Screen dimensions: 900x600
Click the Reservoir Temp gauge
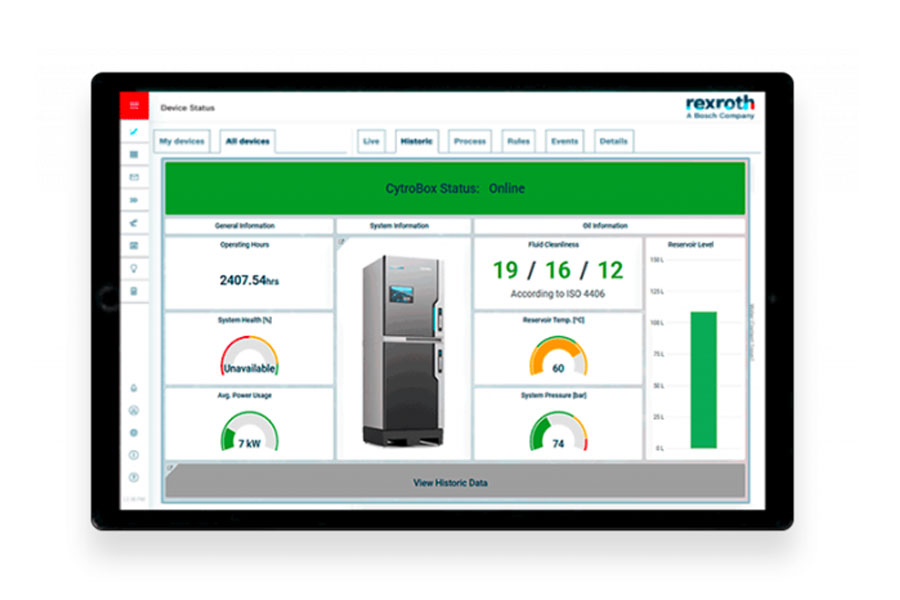(x=558, y=355)
